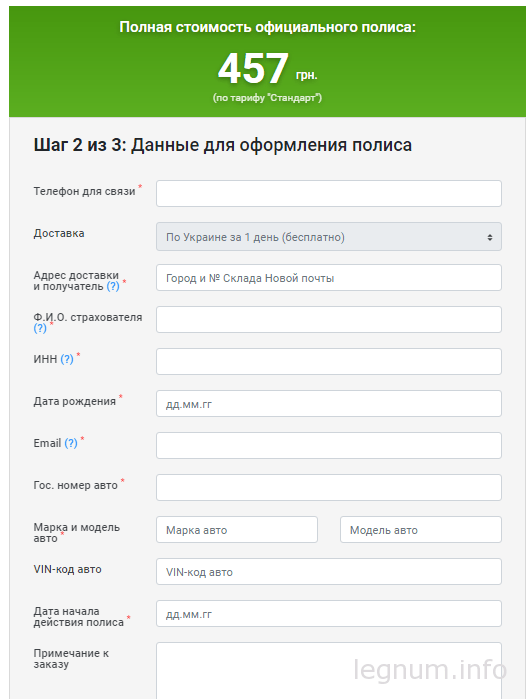Focus the Ф.И.О. страхователя input
This screenshot has height=699, width=532.
point(329,320)
